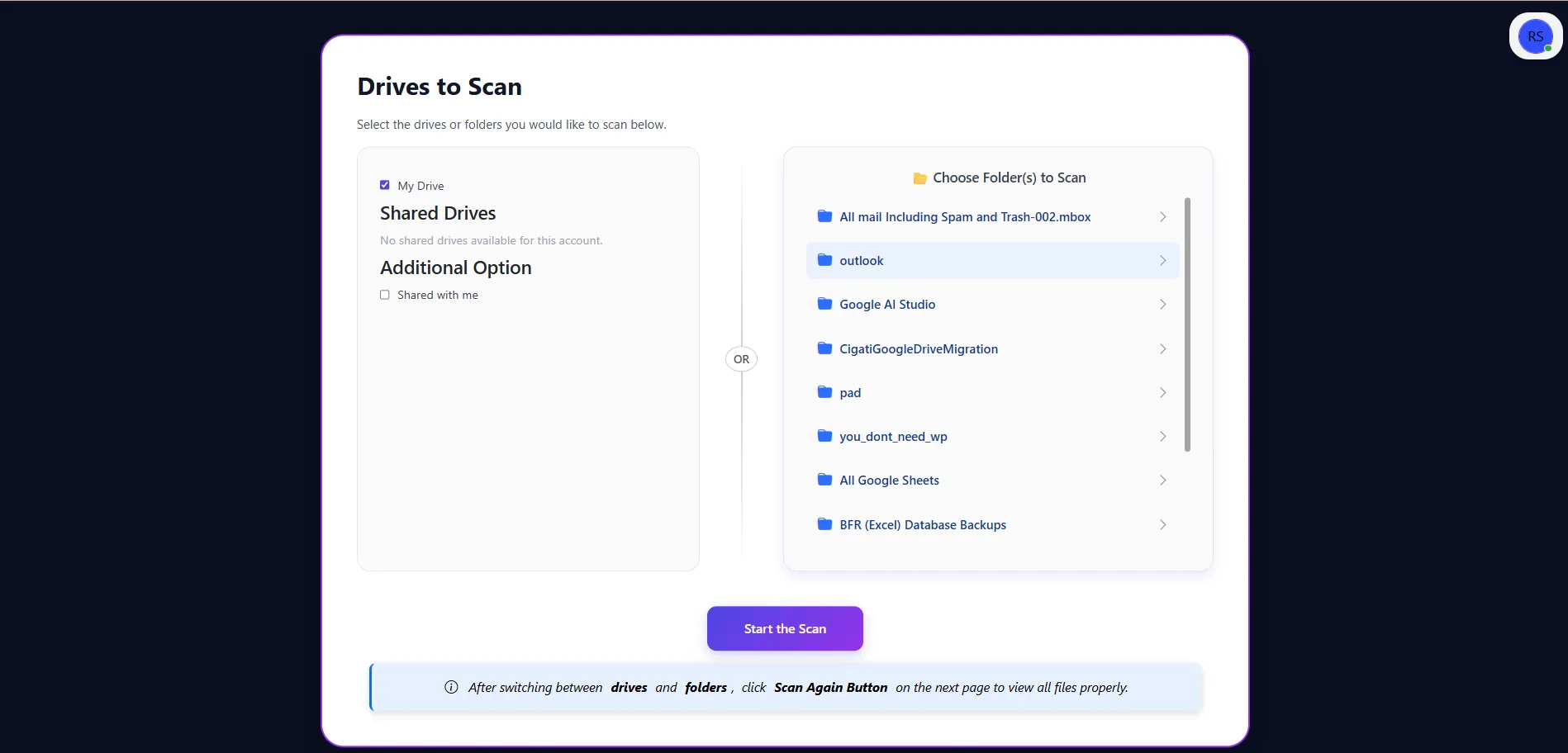Image resolution: width=1568 pixels, height=753 pixels.
Task: Uncheck the My Drive checkbox
Action: click(x=385, y=185)
